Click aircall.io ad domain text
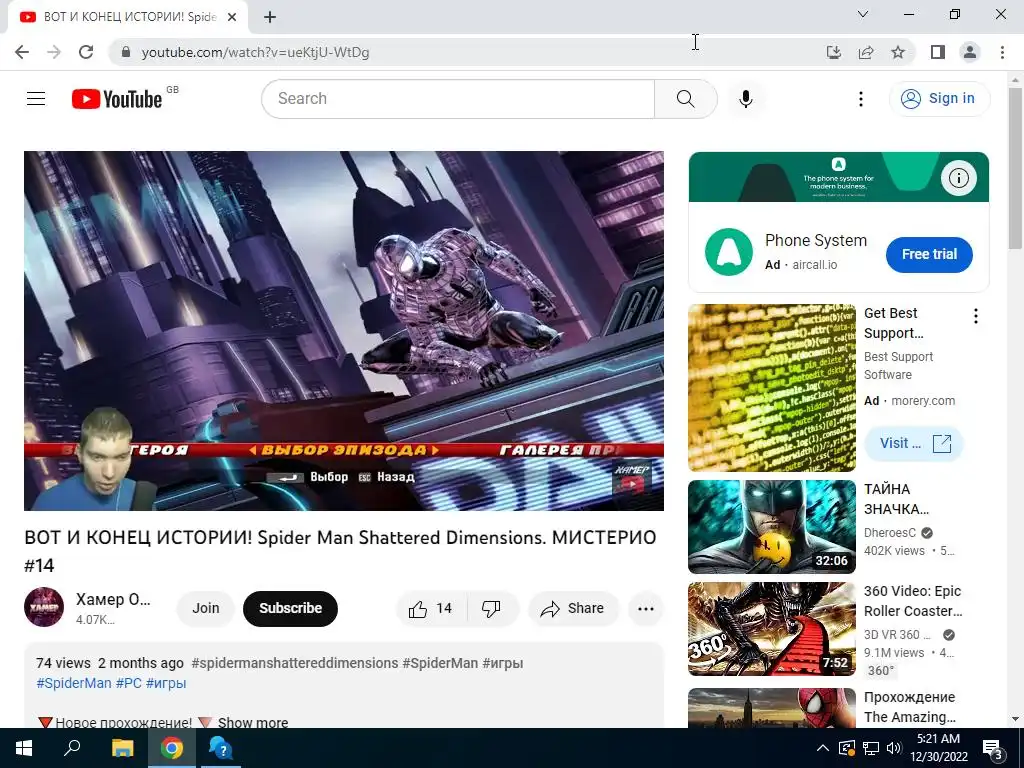1024x768 pixels. [x=814, y=264]
